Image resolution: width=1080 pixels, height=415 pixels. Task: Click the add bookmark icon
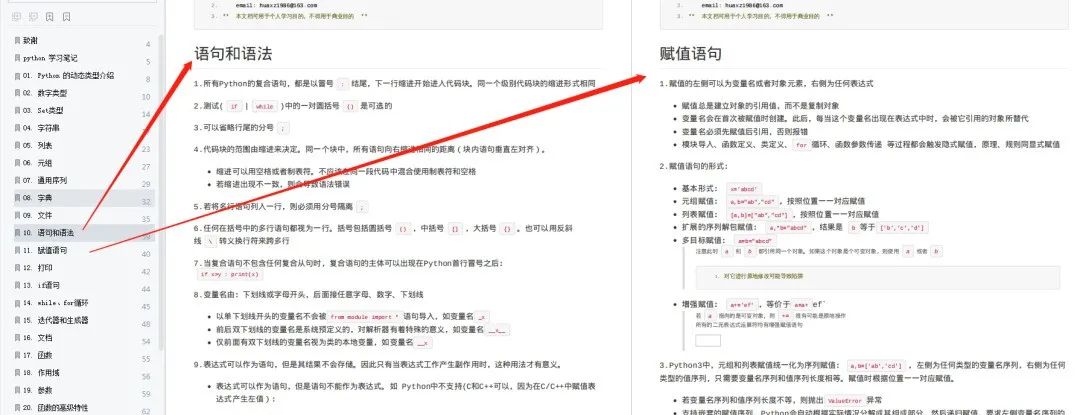[50, 16]
